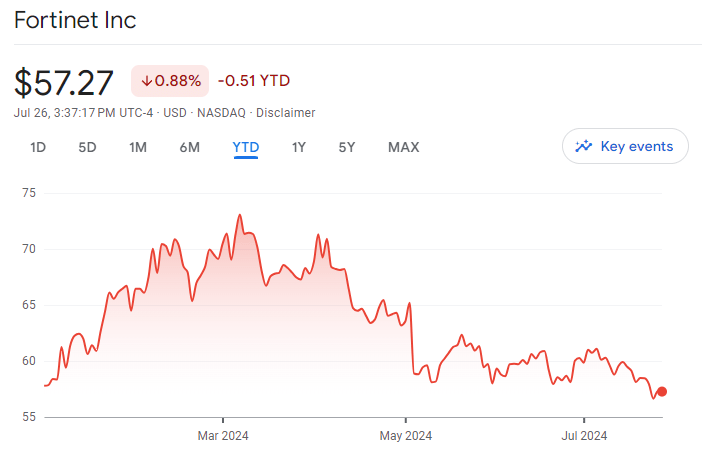Click the chart's highest peak above 70
Viewport: 702px width, 456px height.
[x=239, y=214]
